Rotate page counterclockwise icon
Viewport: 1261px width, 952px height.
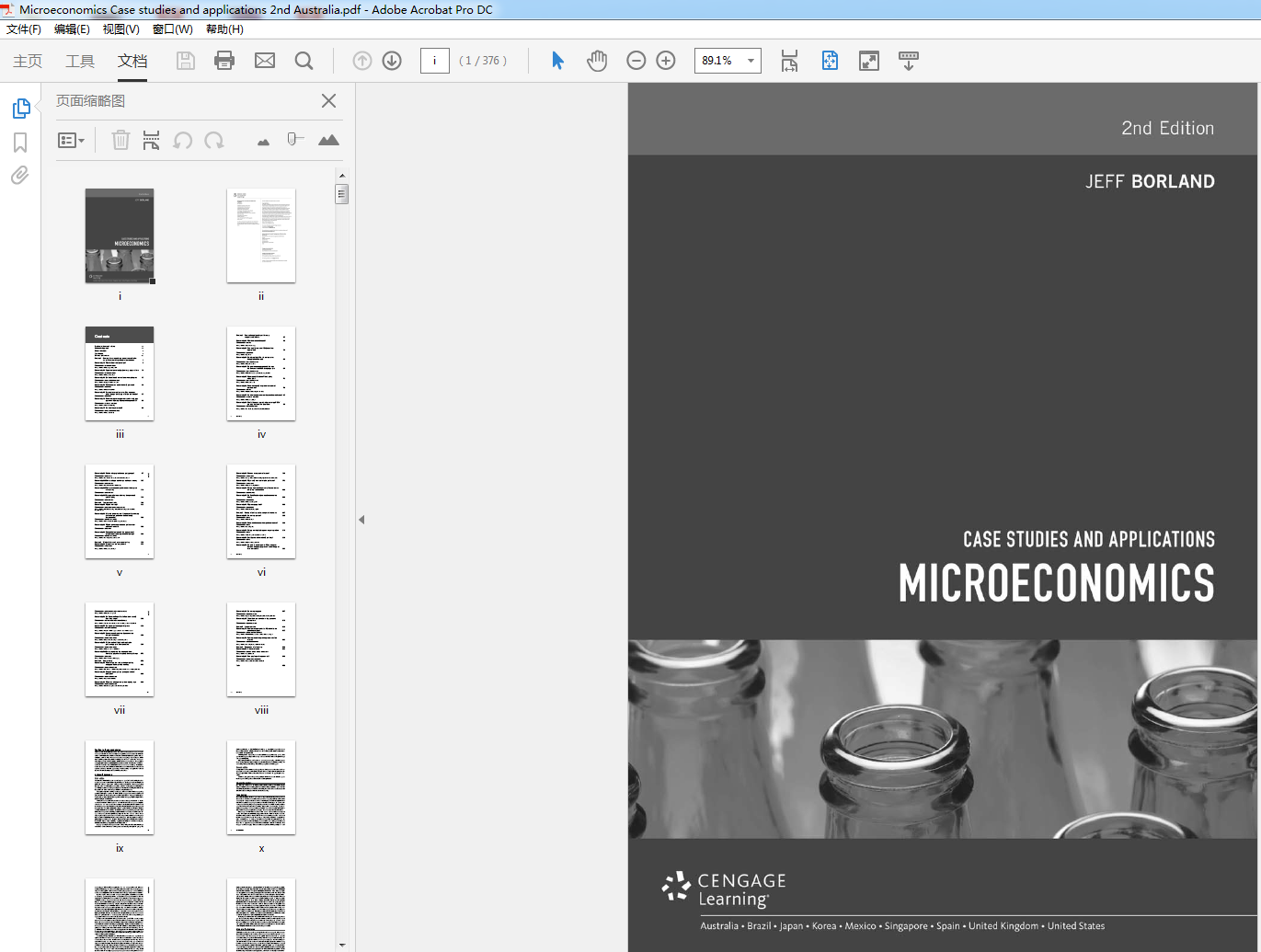183,140
